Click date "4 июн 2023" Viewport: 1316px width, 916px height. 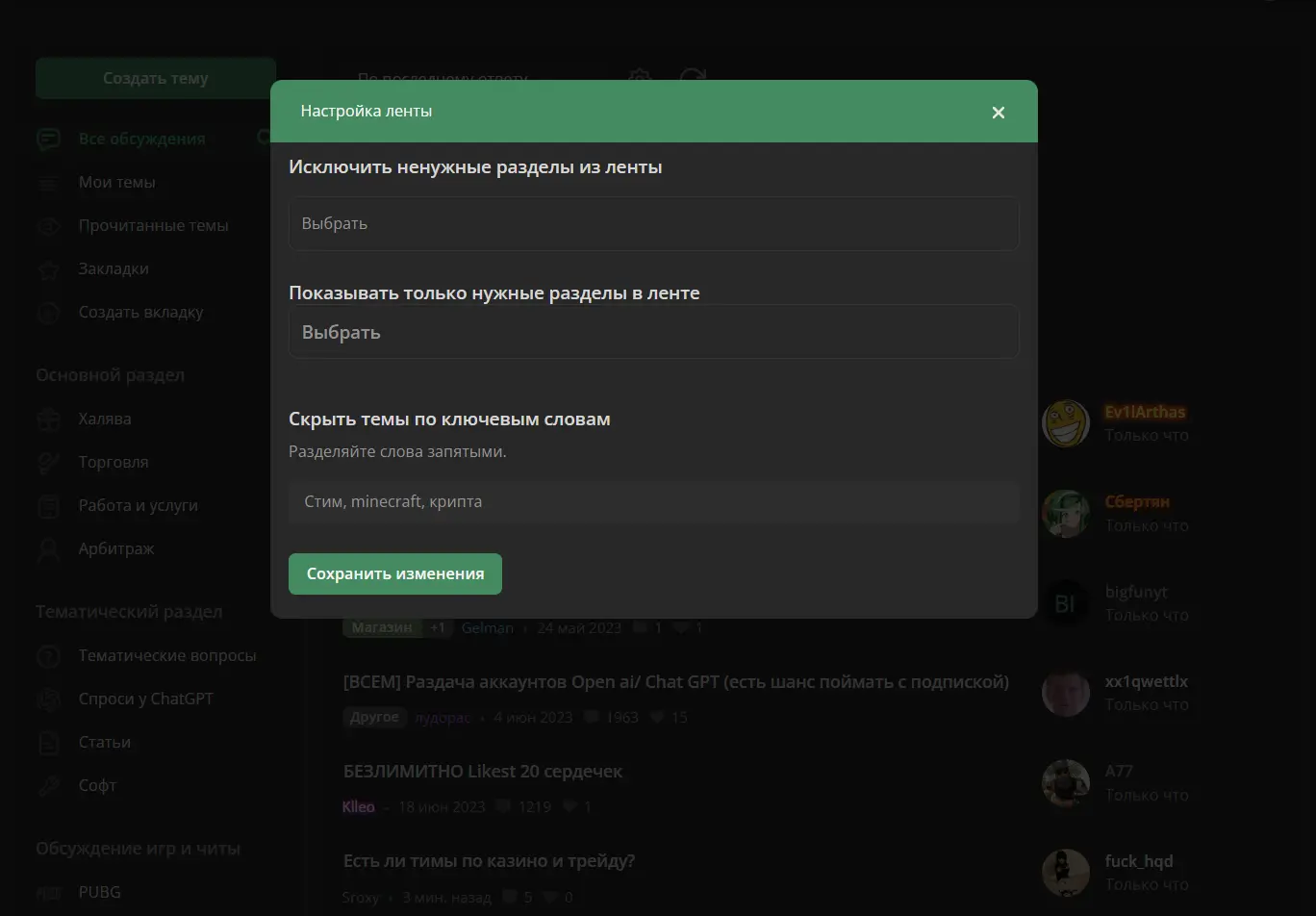click(533, 718)
